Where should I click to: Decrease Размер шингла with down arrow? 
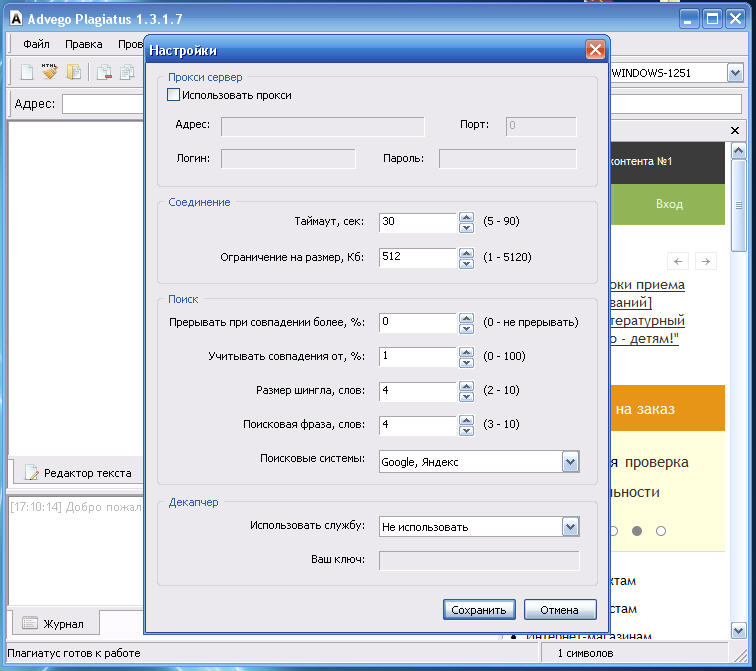coord(466,395)
